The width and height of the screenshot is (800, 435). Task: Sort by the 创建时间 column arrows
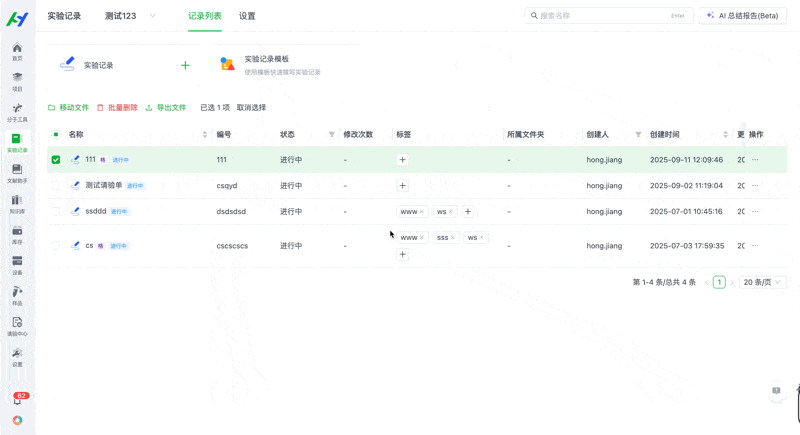point(726,135)
